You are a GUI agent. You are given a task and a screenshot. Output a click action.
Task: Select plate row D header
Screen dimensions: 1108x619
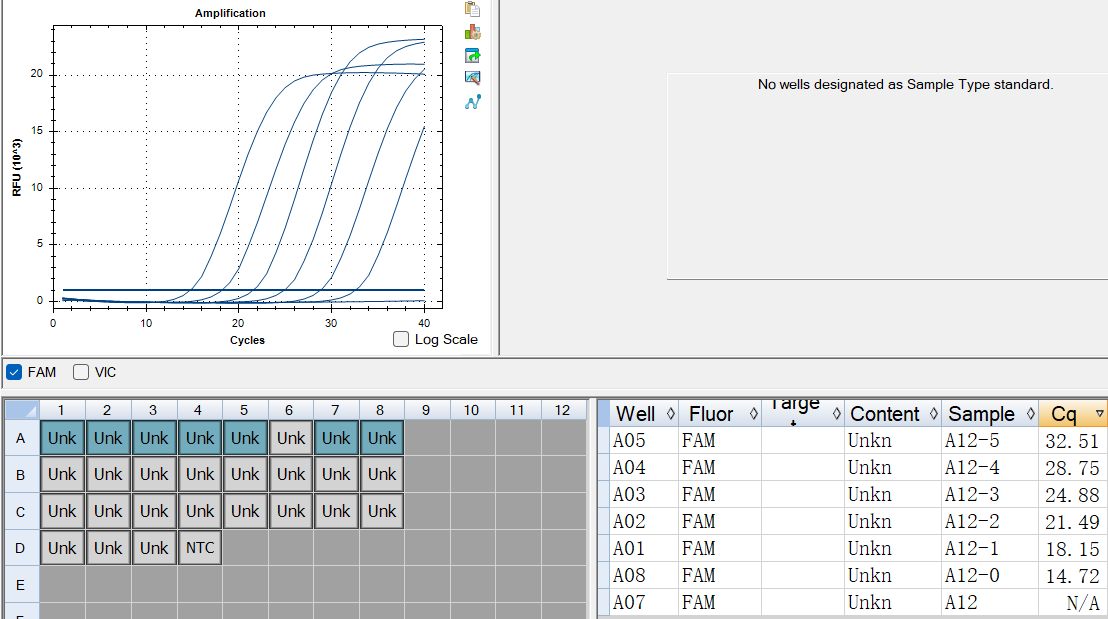point(21,548)
